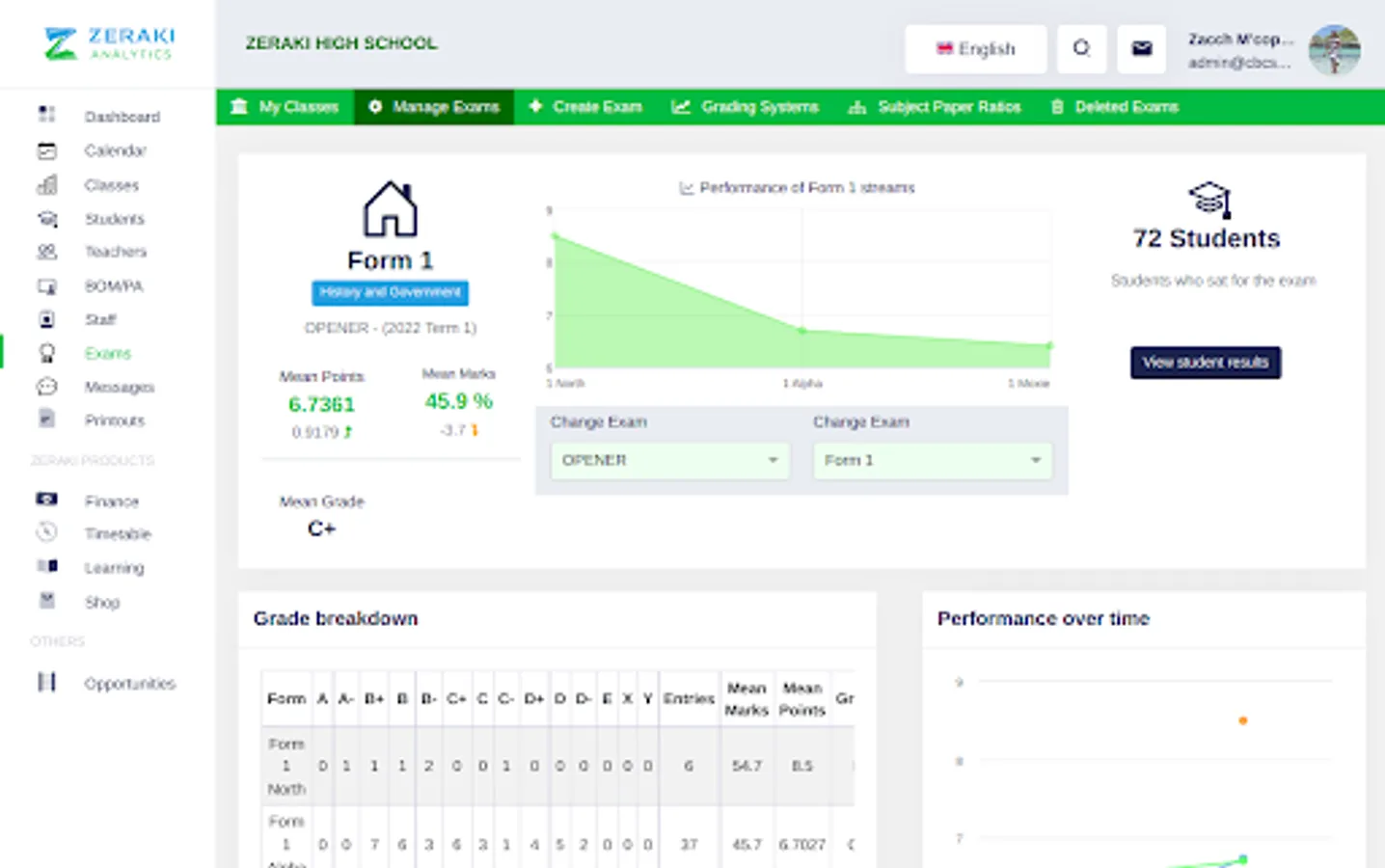Open the Opportunities sidebar link
Screen dimensions: 1385x868
tap(130, 684)
